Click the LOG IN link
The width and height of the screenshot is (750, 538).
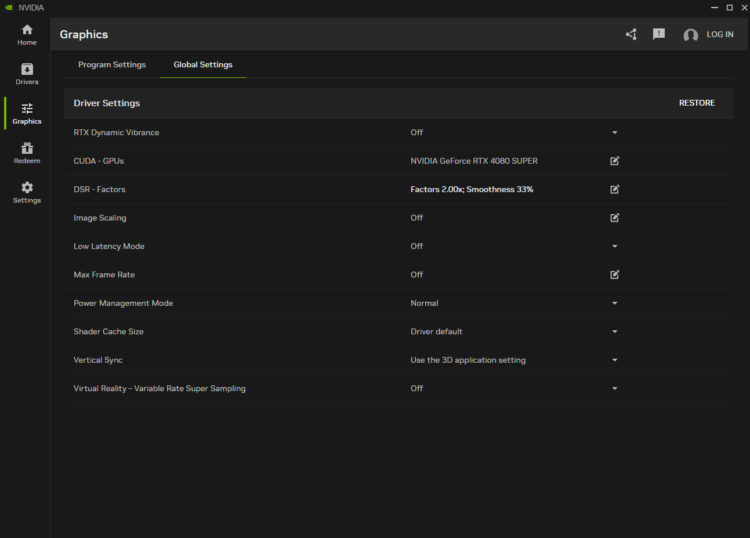point(720,34)
